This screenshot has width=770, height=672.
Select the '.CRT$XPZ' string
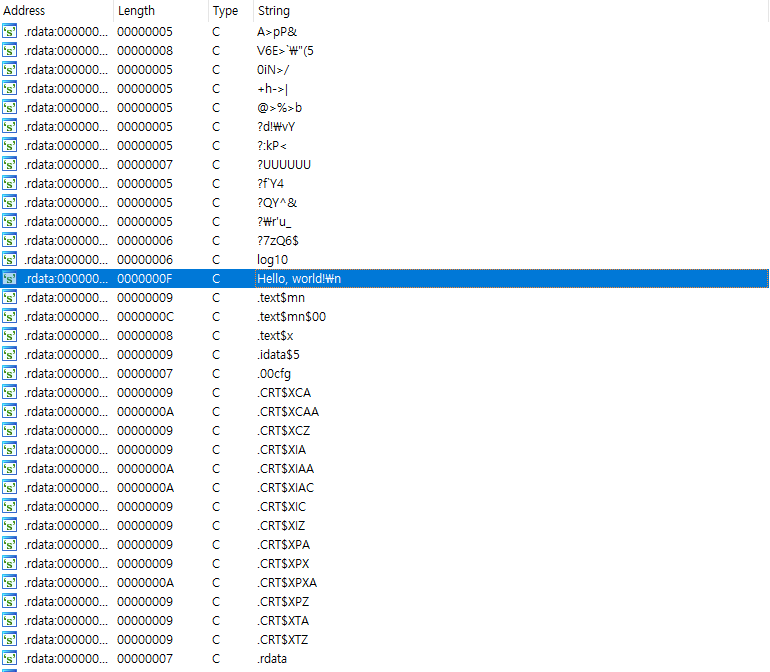[283, 602]
